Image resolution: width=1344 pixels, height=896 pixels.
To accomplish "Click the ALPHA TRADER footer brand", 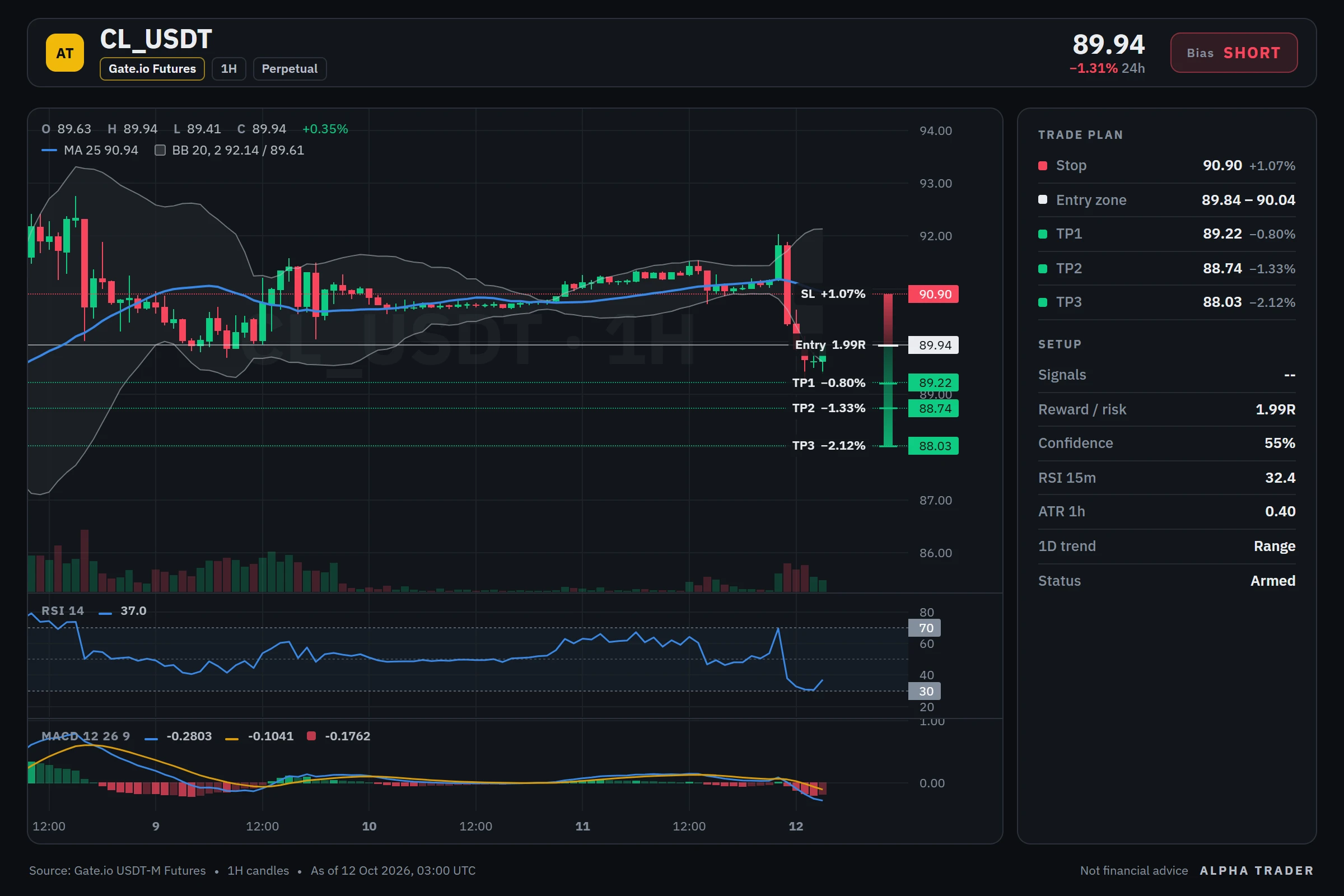I will (x=1257, y=870).
